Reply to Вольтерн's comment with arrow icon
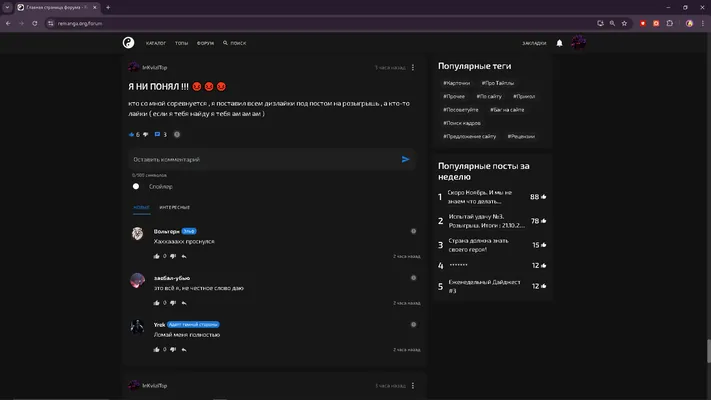 [184, 256]
